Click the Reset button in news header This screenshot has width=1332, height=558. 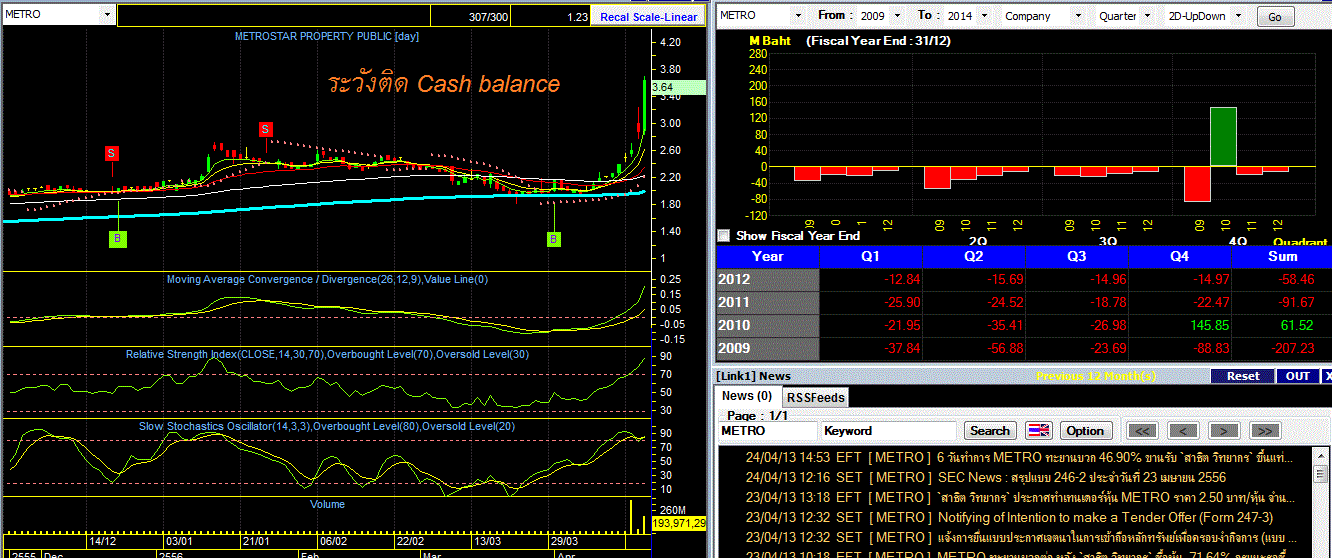1243,376
